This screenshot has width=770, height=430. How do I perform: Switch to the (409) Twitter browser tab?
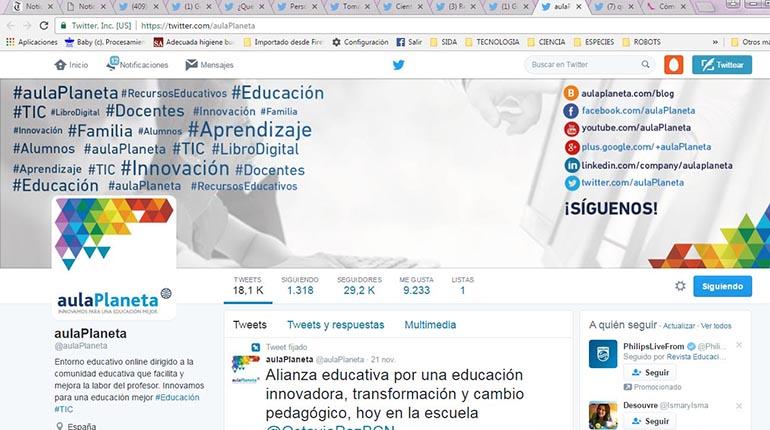[139, 7]
